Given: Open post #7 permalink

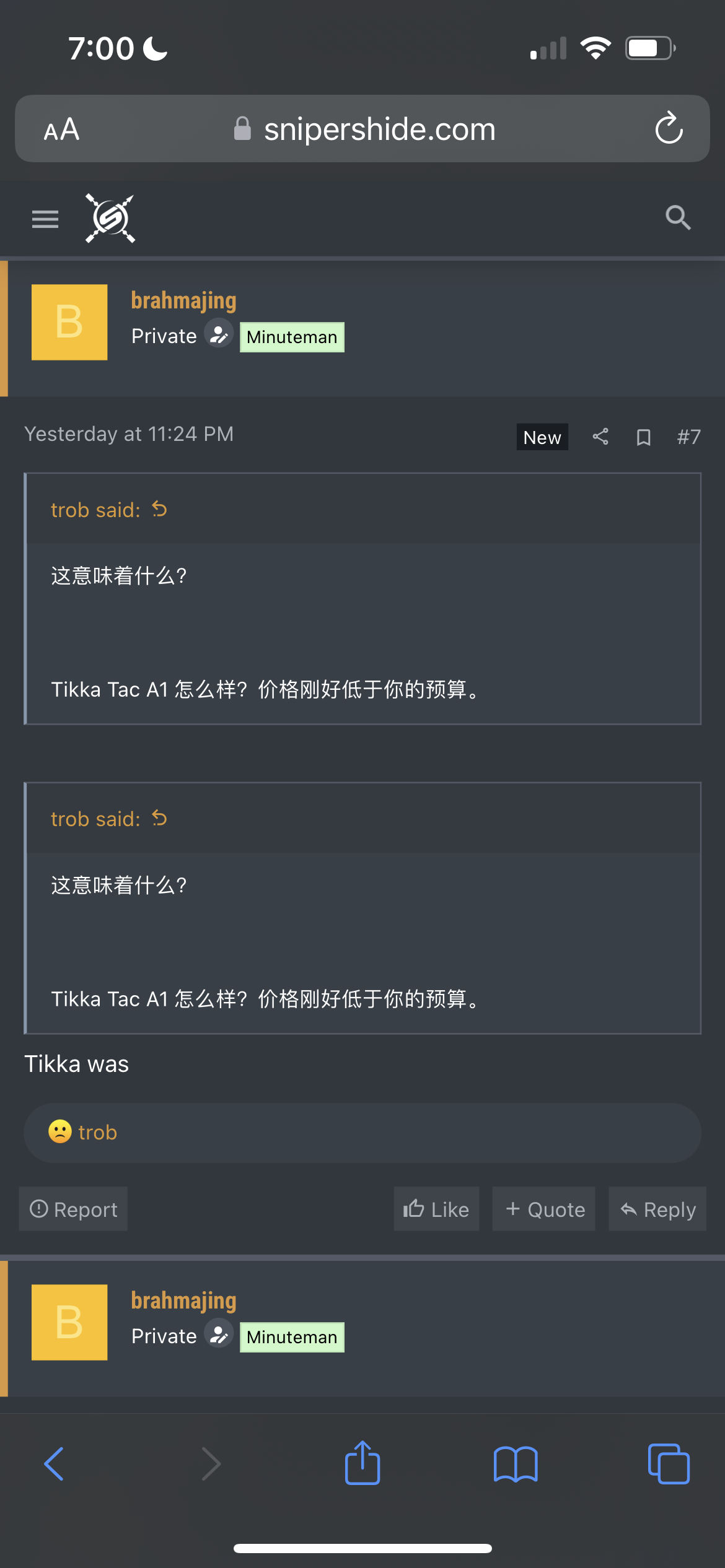Looking at the screenshot, I should (x=688, y=437).
